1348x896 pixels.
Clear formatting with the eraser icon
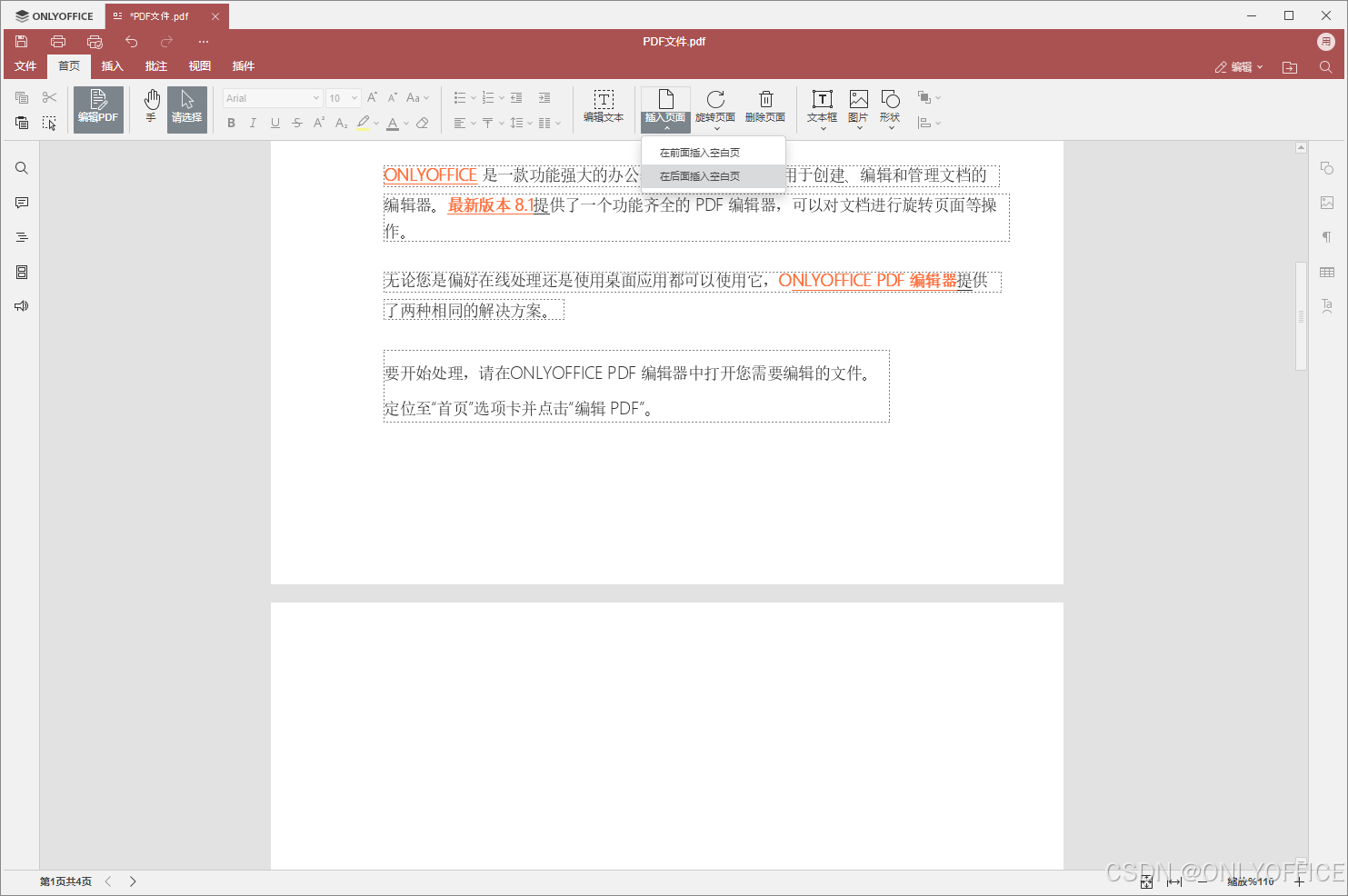(423, 124)
